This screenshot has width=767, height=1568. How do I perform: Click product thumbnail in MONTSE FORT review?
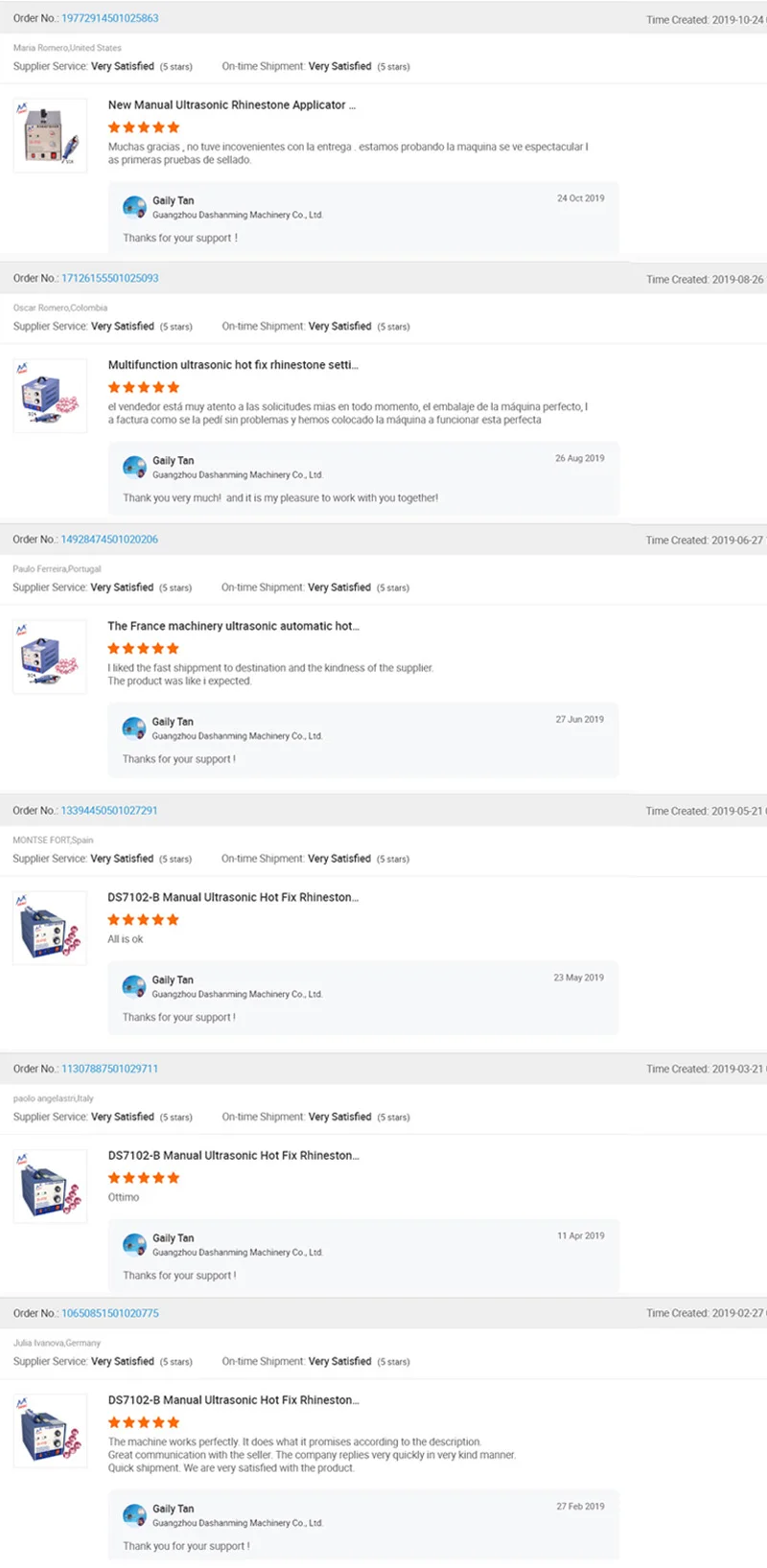click(50, 927)
